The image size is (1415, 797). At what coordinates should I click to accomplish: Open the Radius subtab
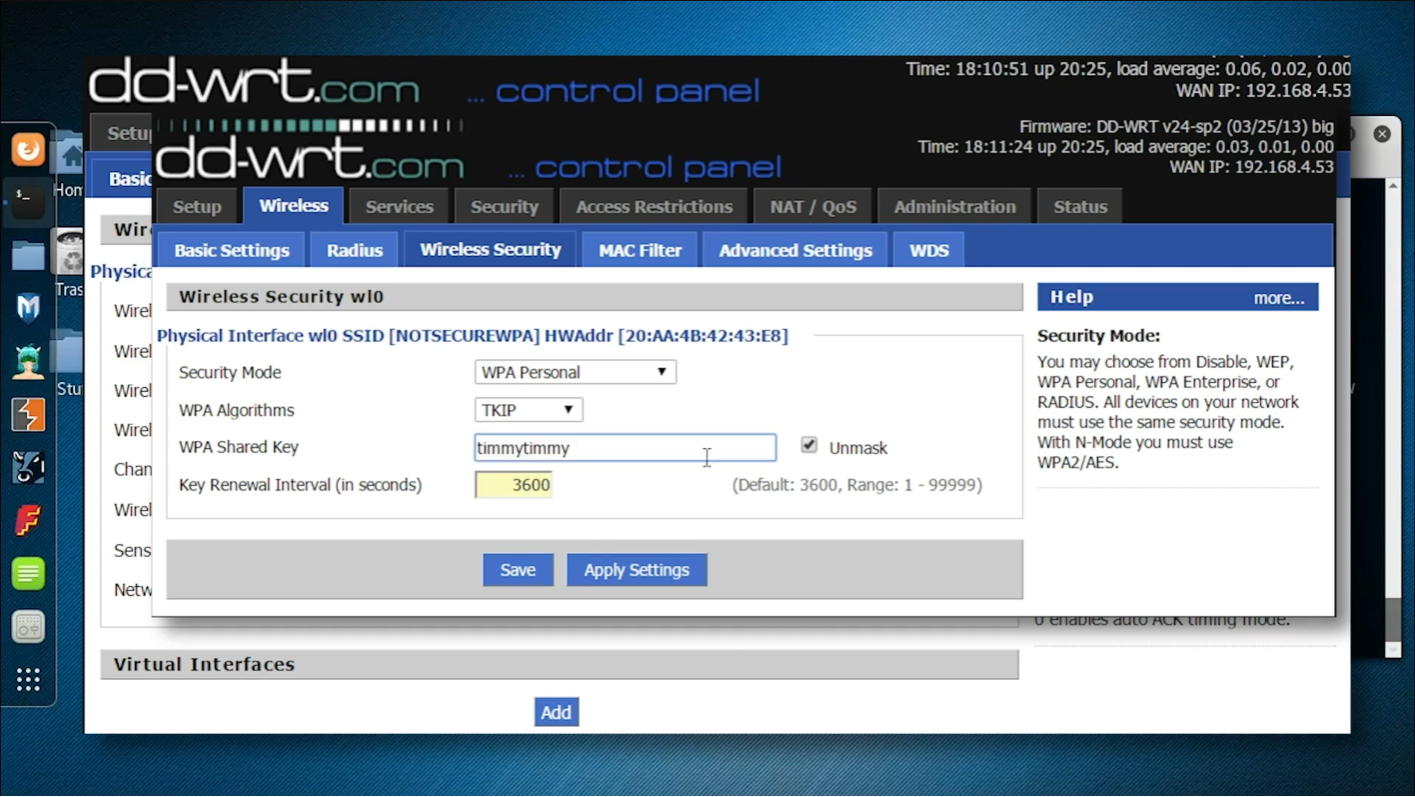[355, 250]
